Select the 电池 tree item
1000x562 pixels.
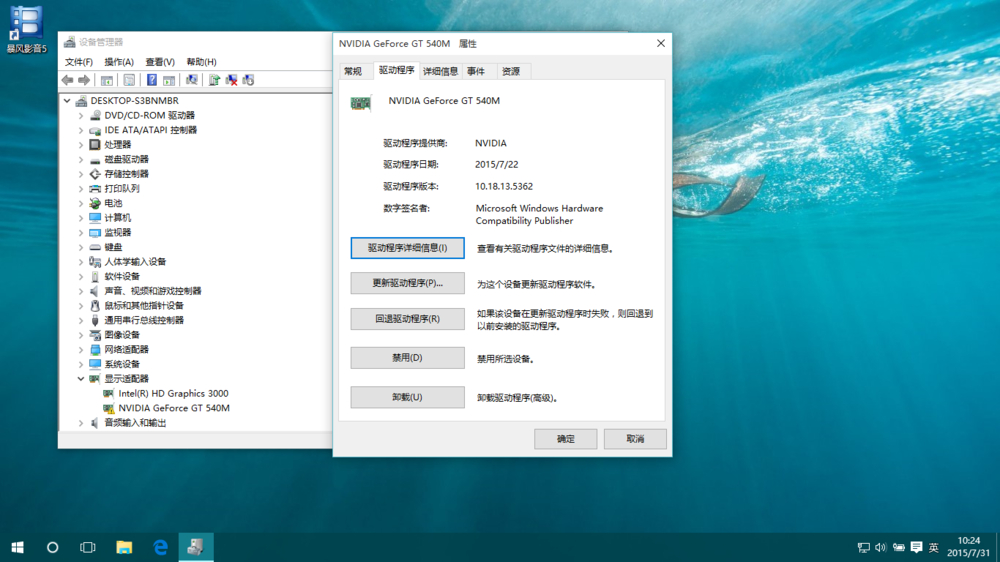click(x=114, y=203)
